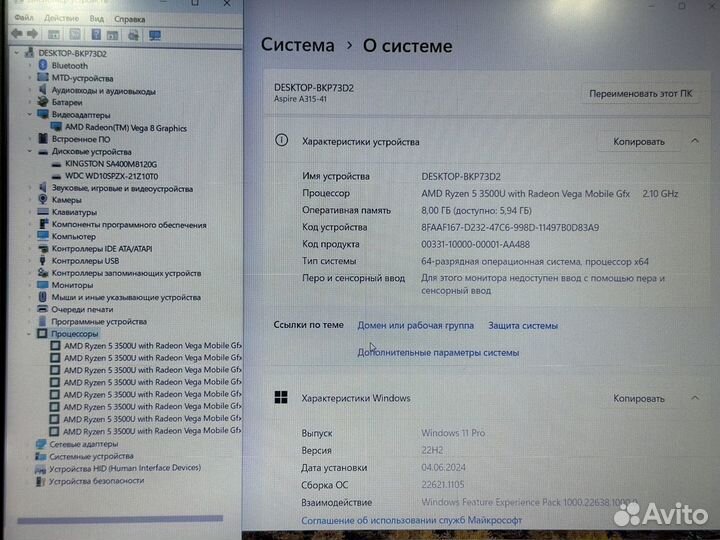Image resolution: width=720 pixels, height=540 pixels.
Task: Select Контроллеры IDE ATA/ATAPI category
Action: tap(102, 248)
